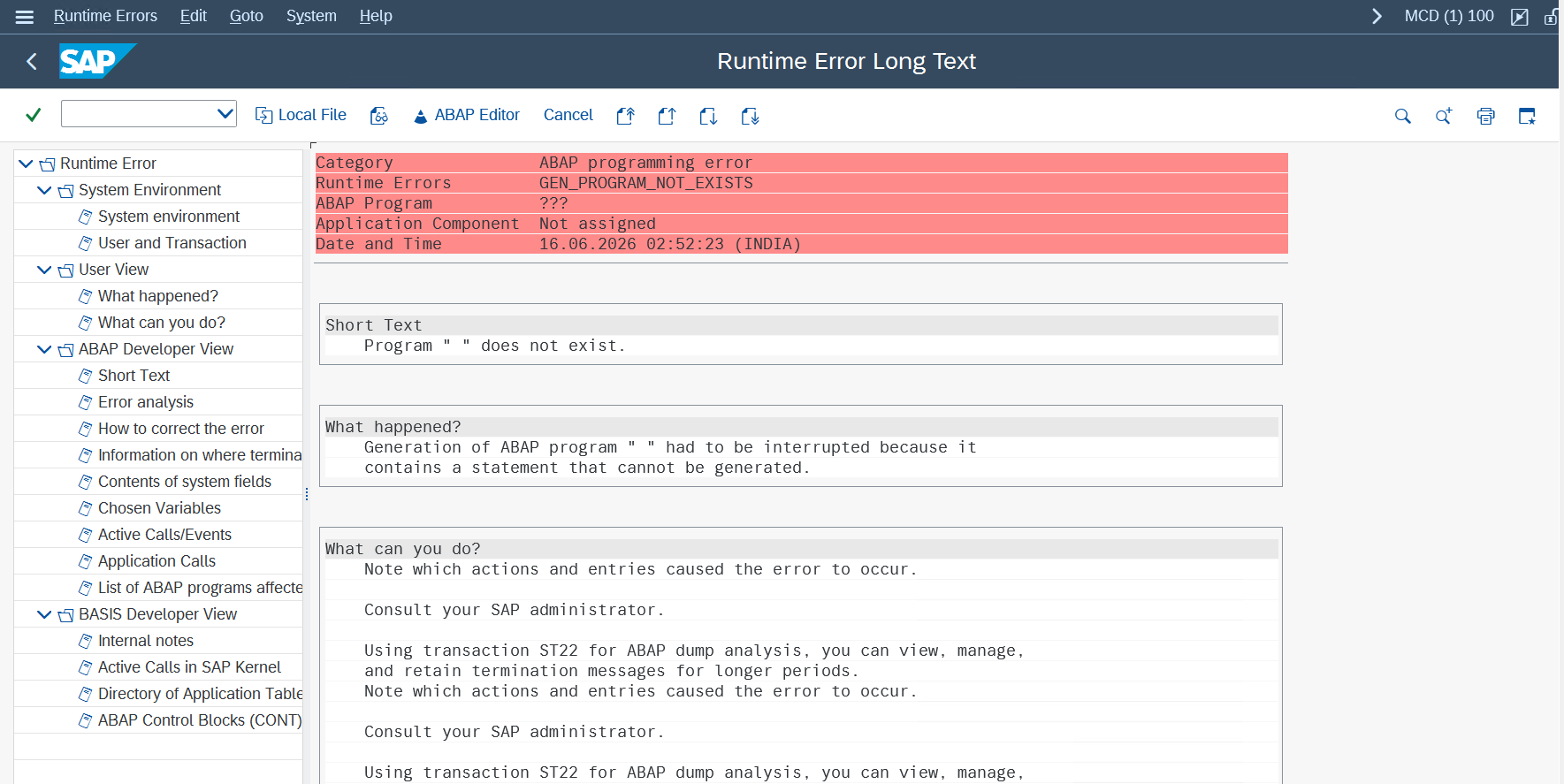The height and width of the screenshot is (784, 1564).
Task: Open the Help menu
Action: [x=376, y=16]
